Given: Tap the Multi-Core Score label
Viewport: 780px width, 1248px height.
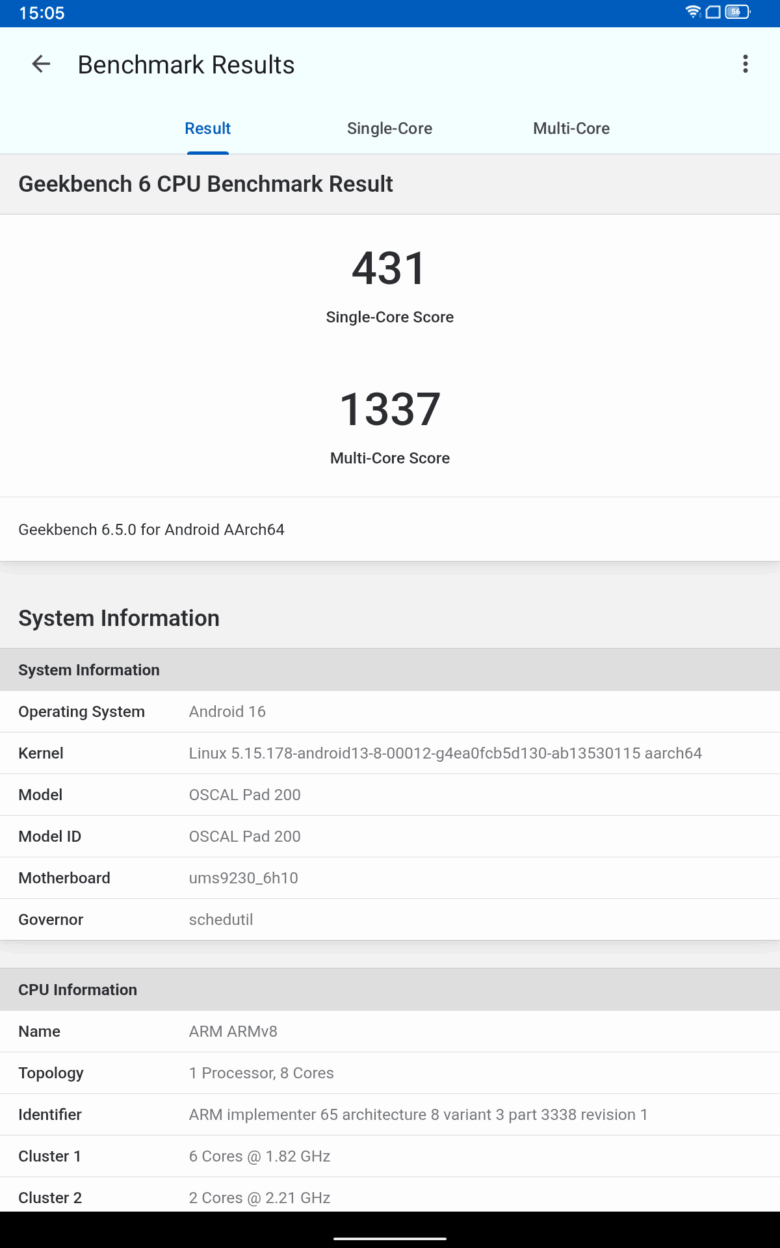Looking at the screenshot, I should tap(390, 458).
